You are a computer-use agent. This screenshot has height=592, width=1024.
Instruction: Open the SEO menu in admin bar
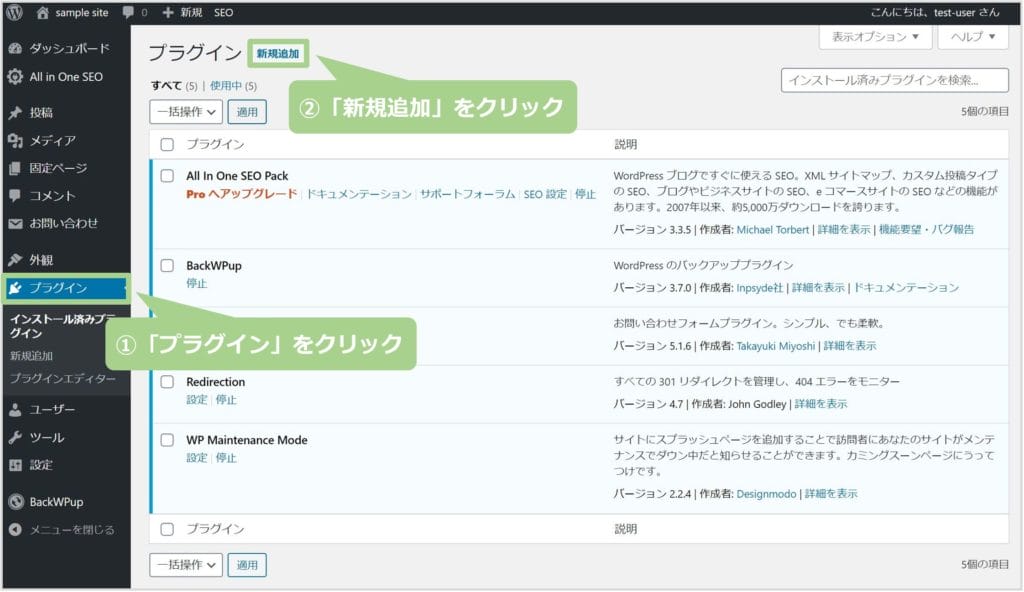coord(223,12)
